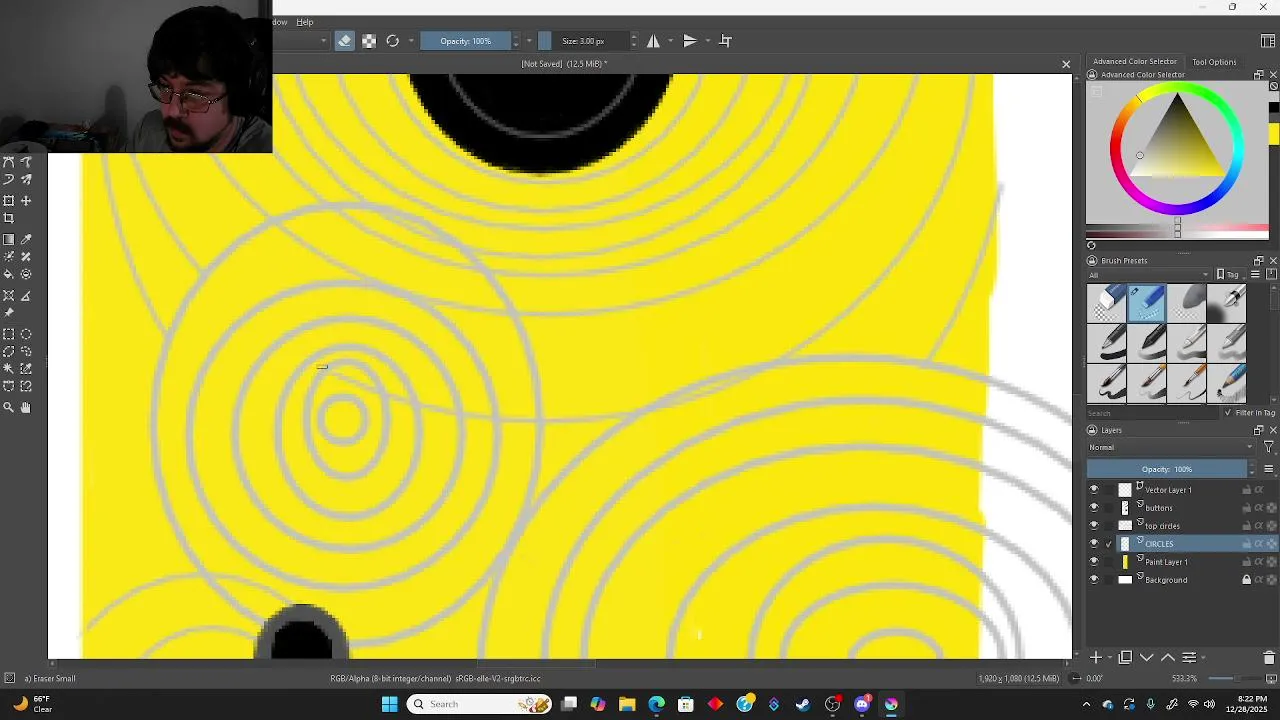Select the Reference Images pin tool
1280x720 pixels.
(x=9, y=313)
